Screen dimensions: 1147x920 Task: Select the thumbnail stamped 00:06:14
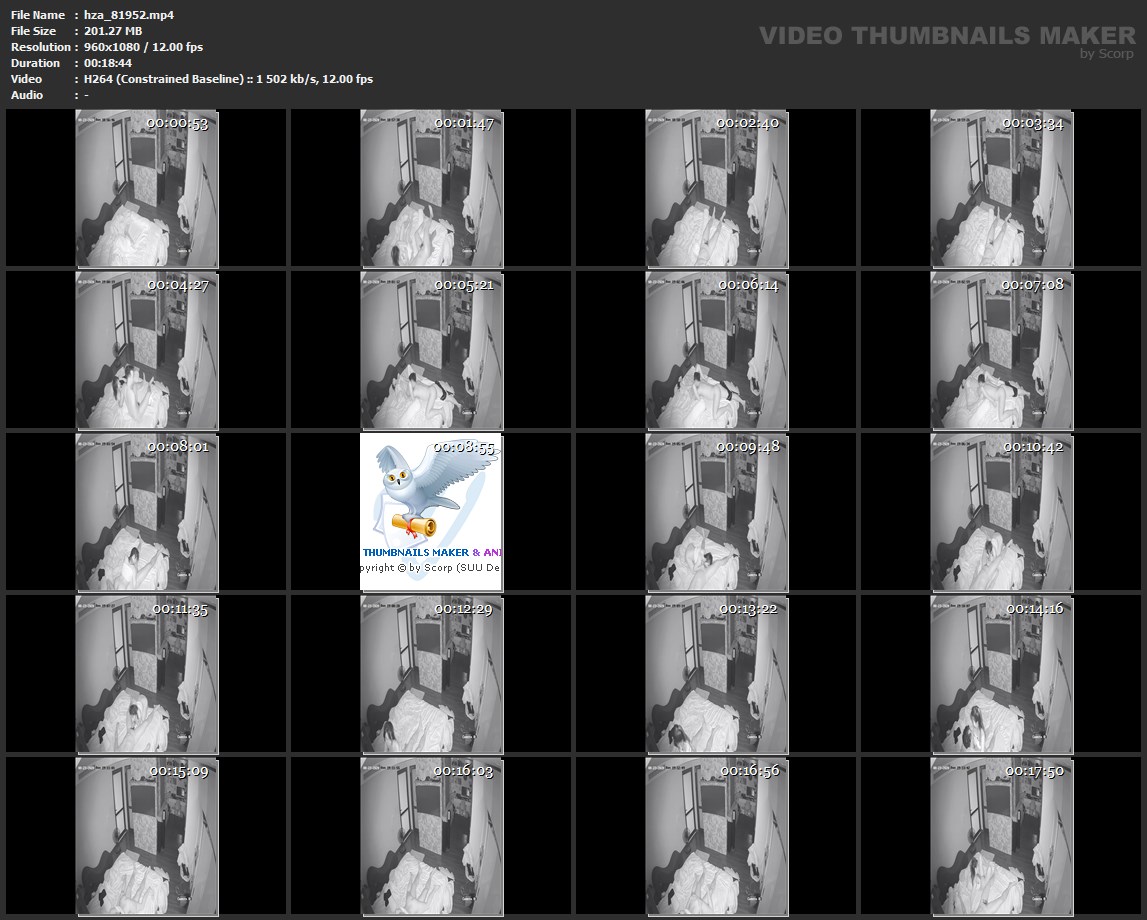[x=716, y=350]
